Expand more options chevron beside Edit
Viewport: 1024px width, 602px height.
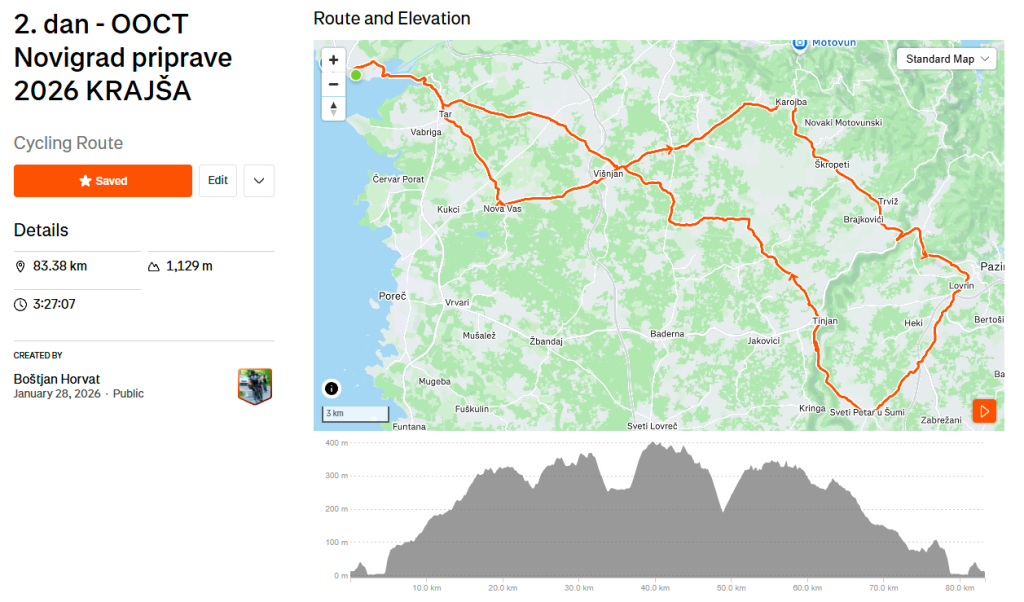click(259, 181)
